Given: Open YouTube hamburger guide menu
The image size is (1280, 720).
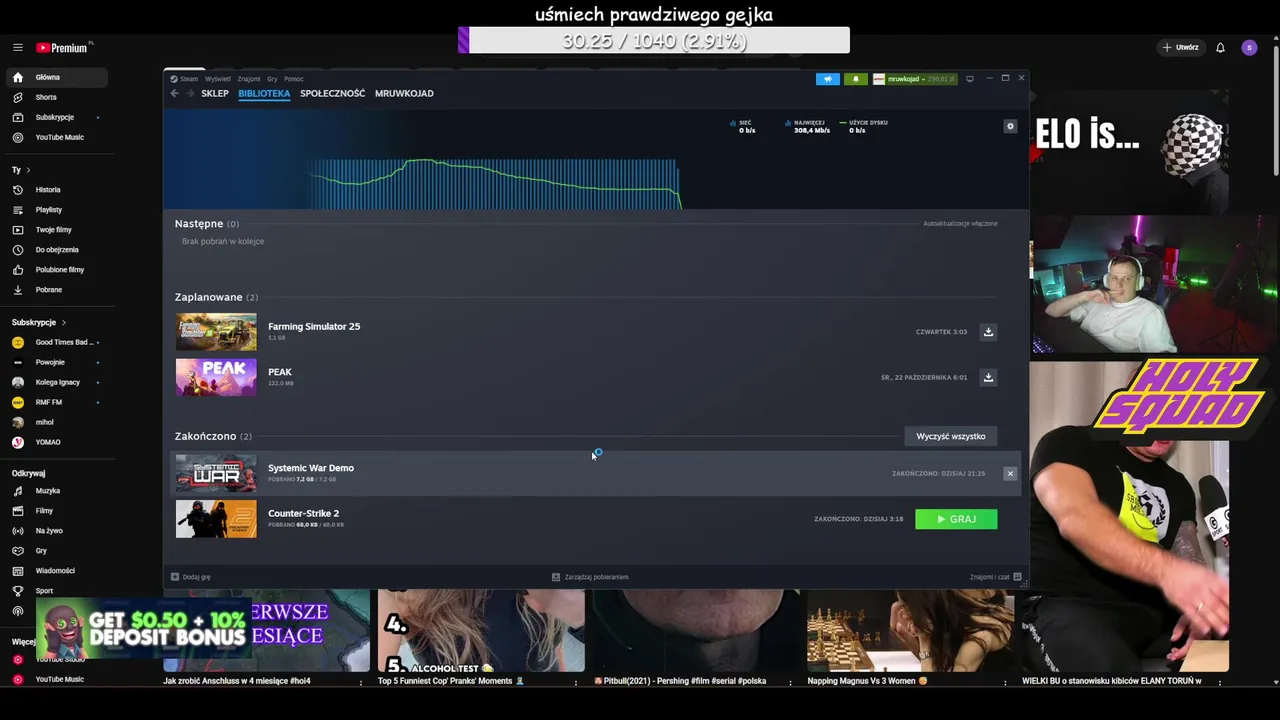Looking at the screenshot, I should 18,47.
